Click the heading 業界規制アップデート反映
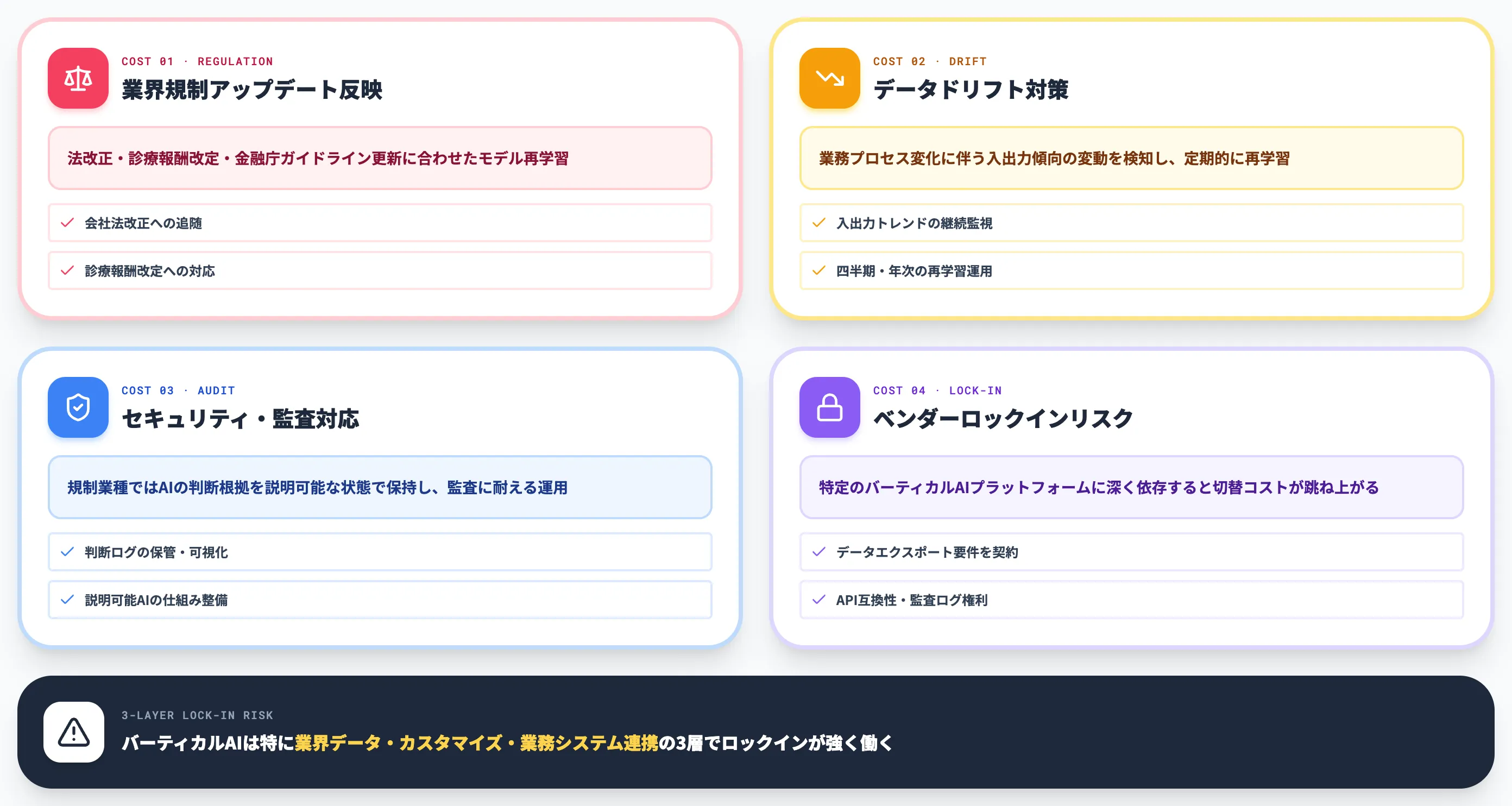1512x806 pixels. click(252, 90)
